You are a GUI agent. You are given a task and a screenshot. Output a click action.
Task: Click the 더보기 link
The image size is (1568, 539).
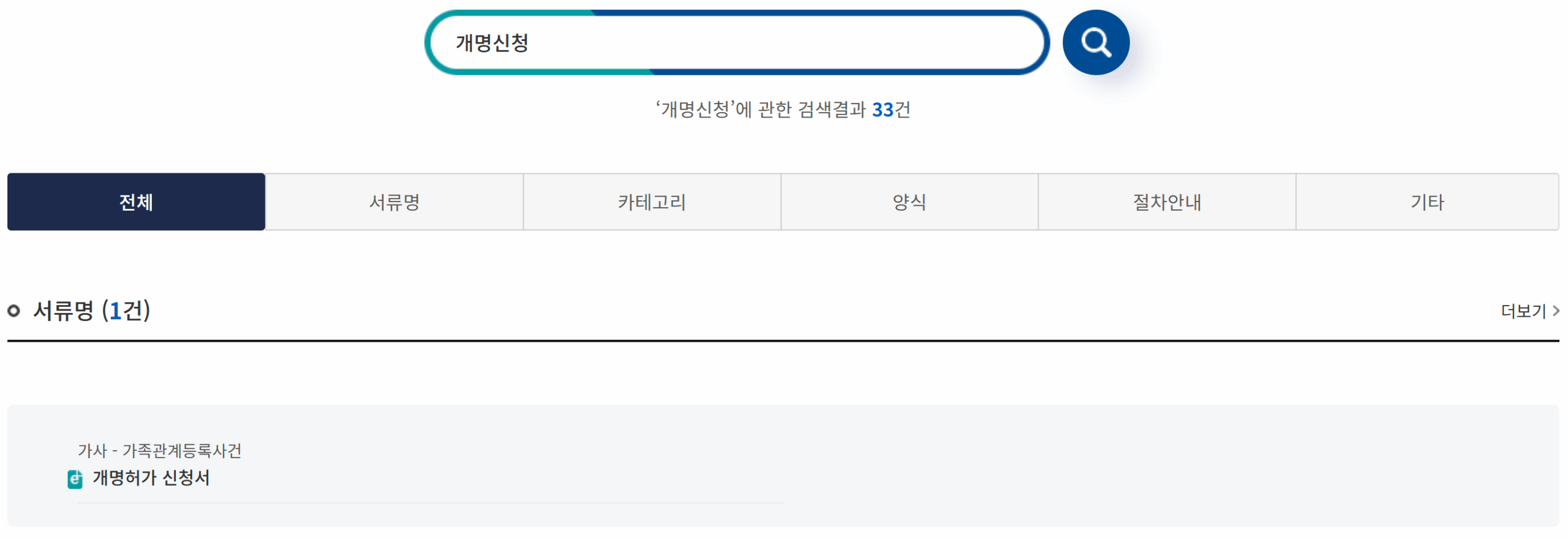[1523, 311]
